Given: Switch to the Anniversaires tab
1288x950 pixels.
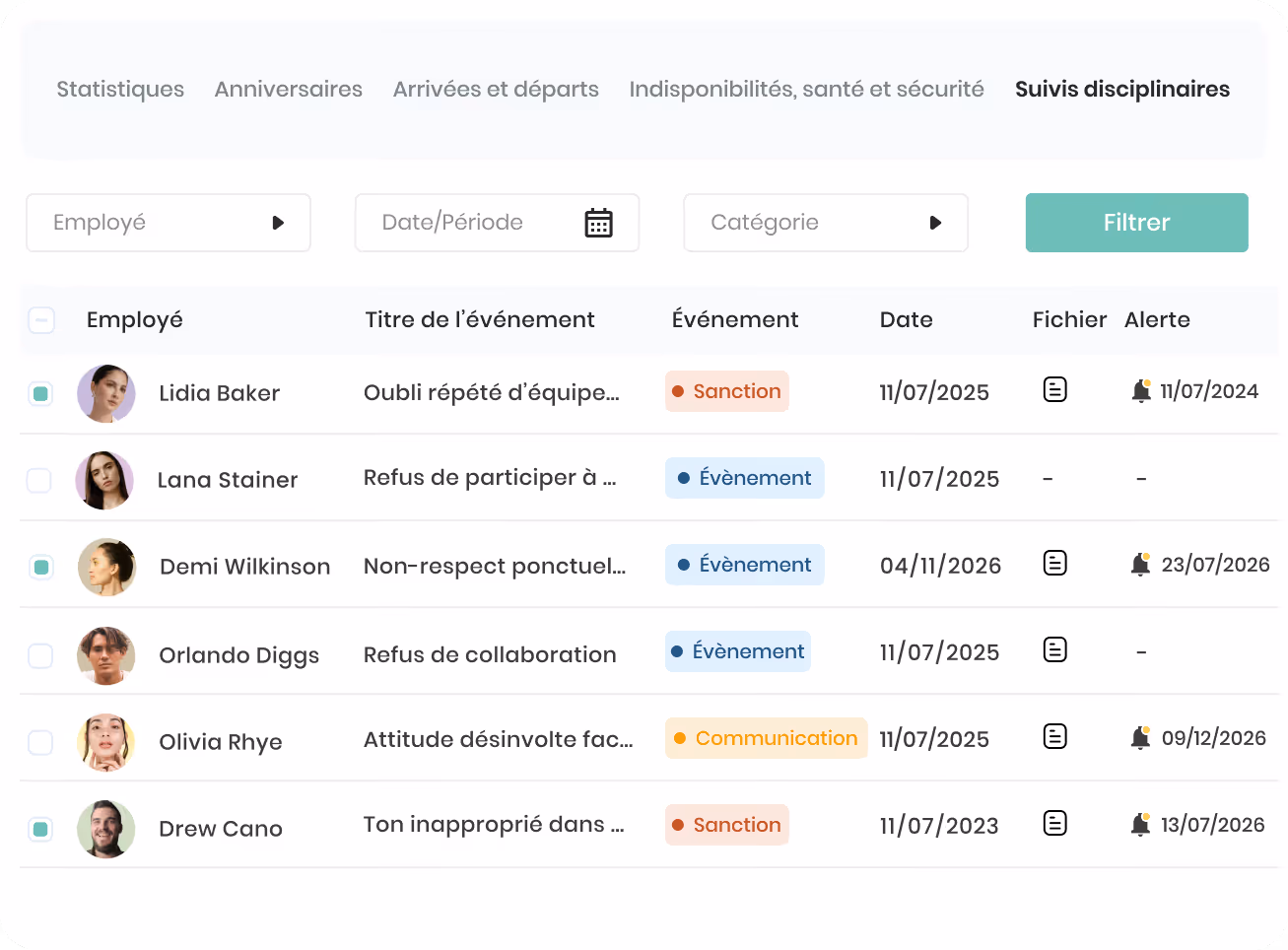Looking at the screenshot, I should [x=289, y=90].
